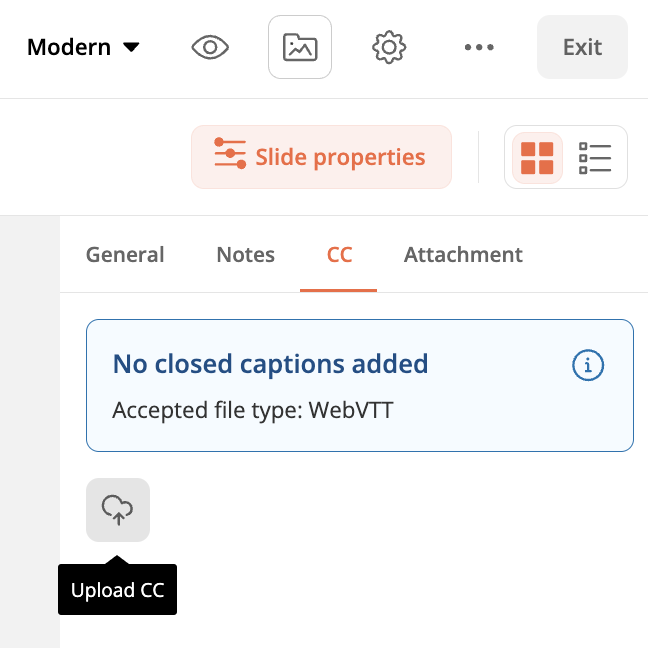The height and width of the screenshot is (648, 648).
Task: Select the Attachment tab
Action: pyautogui.click(x=463, y=255)
